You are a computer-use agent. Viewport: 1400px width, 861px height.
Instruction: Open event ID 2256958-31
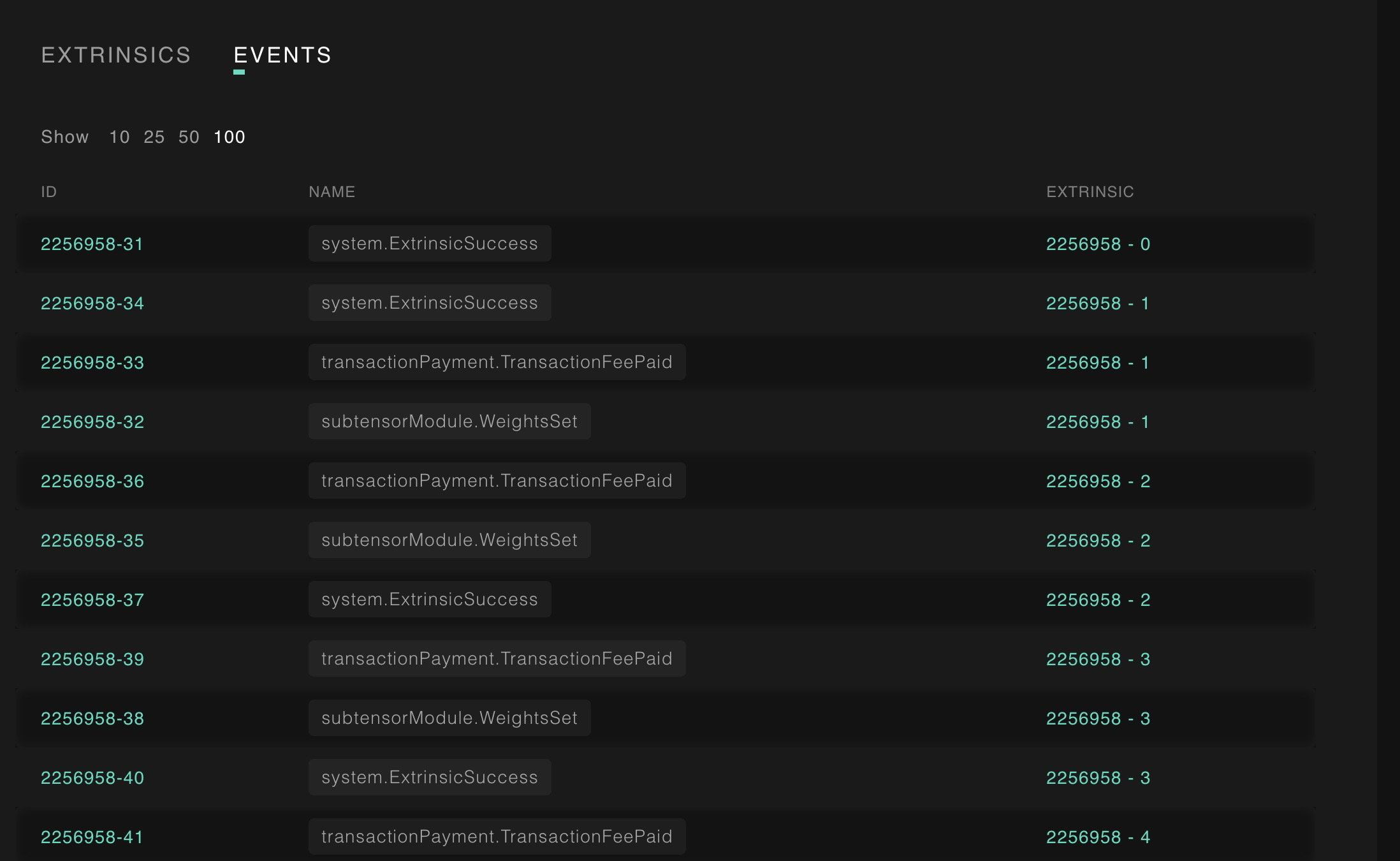(92, 244)
